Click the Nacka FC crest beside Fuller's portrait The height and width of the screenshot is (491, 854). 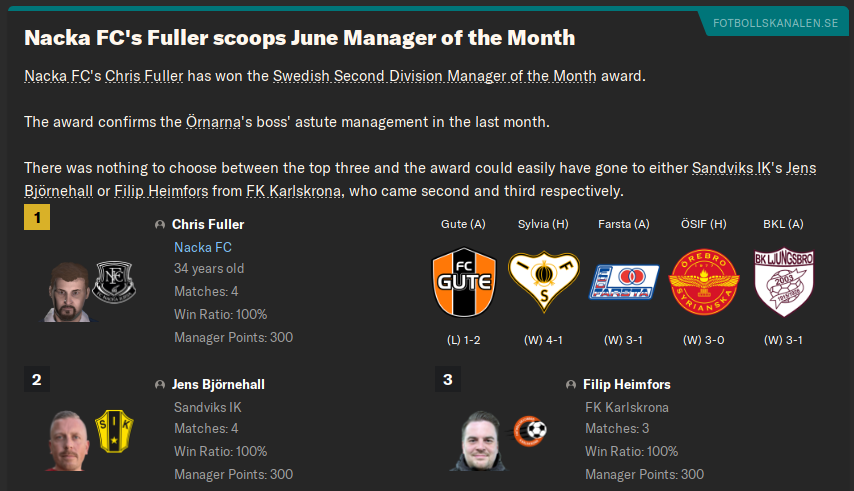114,281
